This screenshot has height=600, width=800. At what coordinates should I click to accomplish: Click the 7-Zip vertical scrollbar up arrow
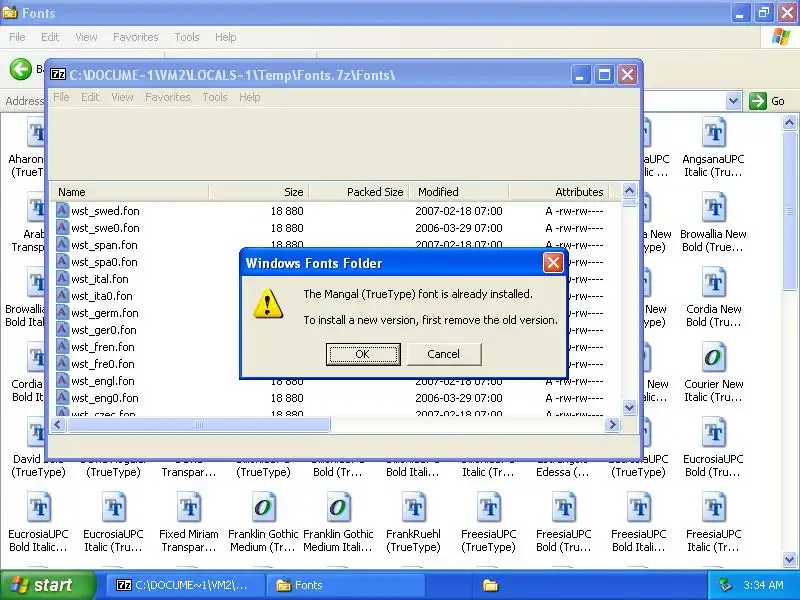coord(629,190)
